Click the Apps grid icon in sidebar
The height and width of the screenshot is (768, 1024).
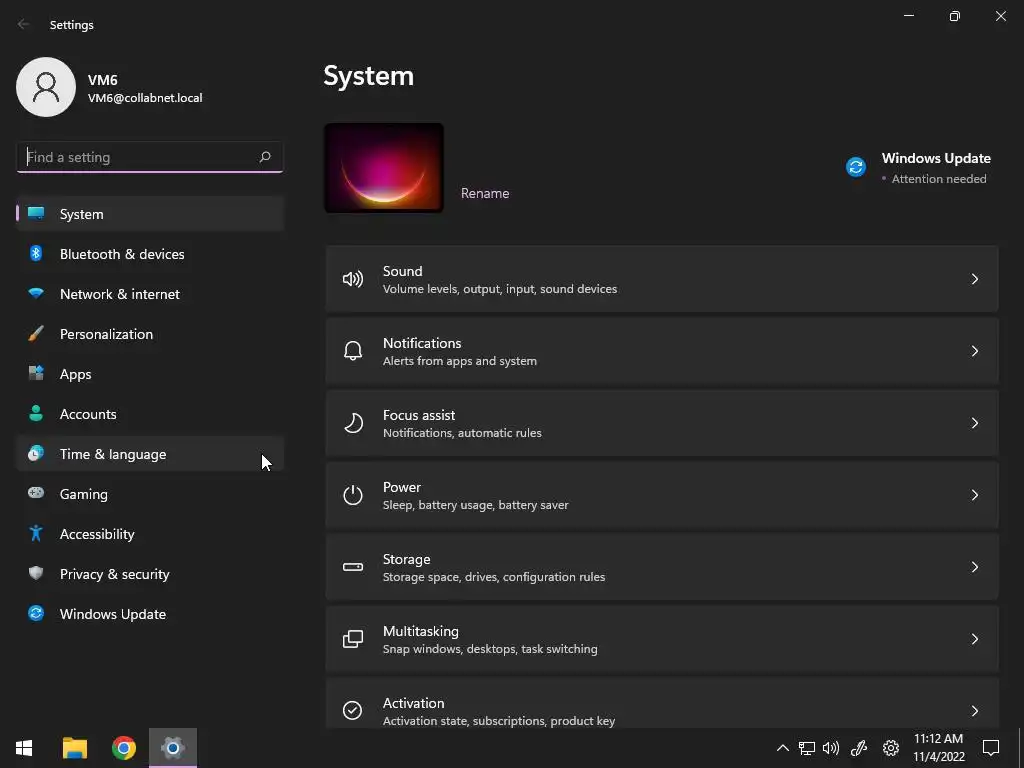tap(36, 373)
